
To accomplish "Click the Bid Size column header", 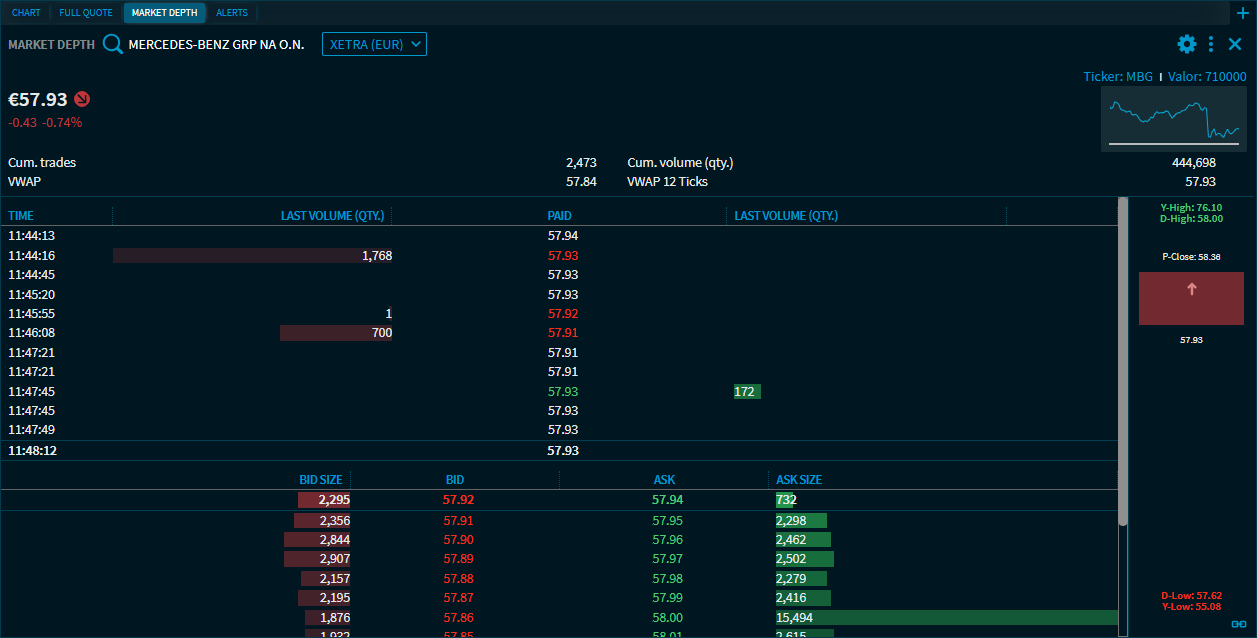I will [320, 480].
